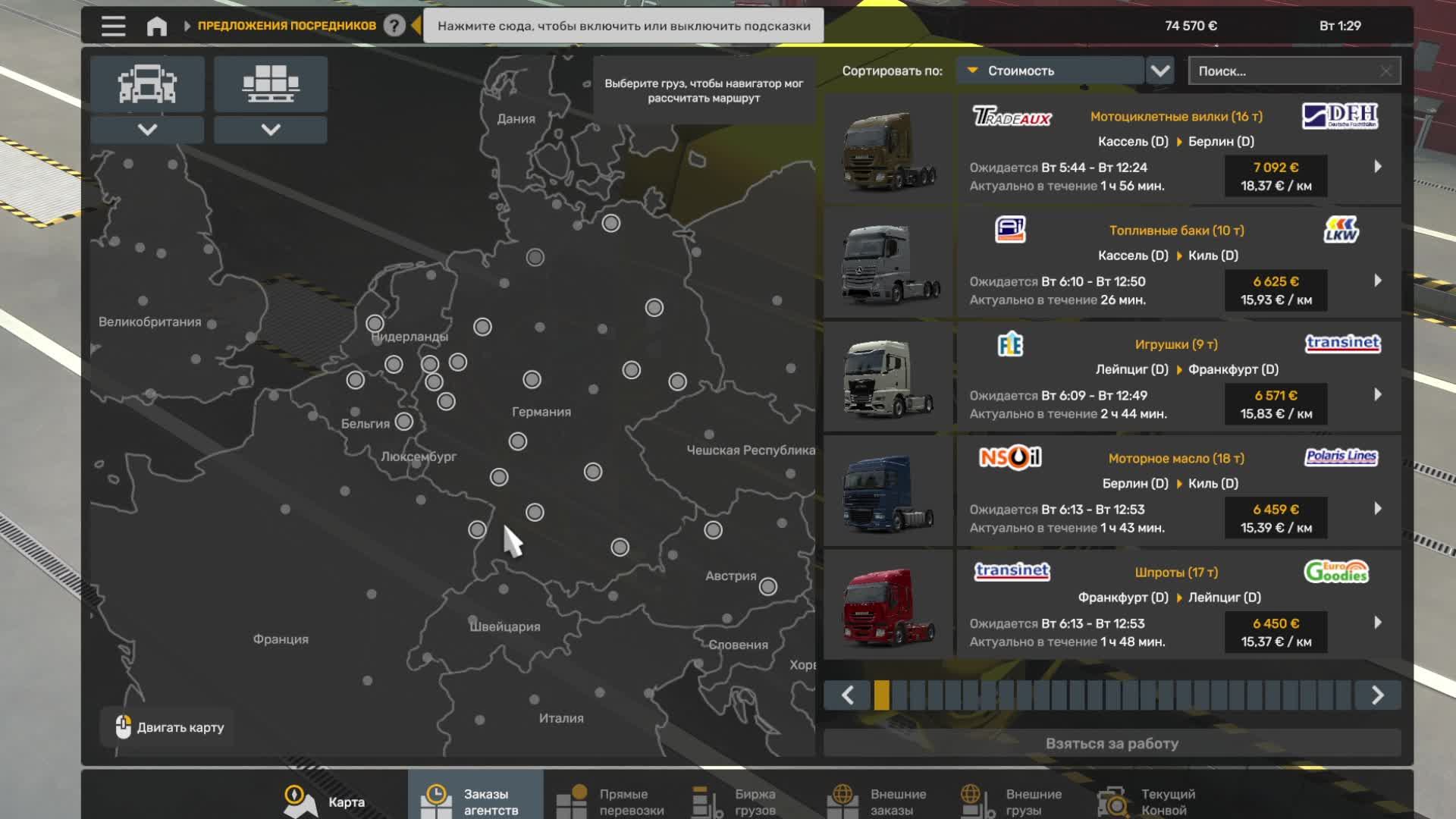
Task: Select the source company logo for Топливные баки
Action: (1010, 229)
